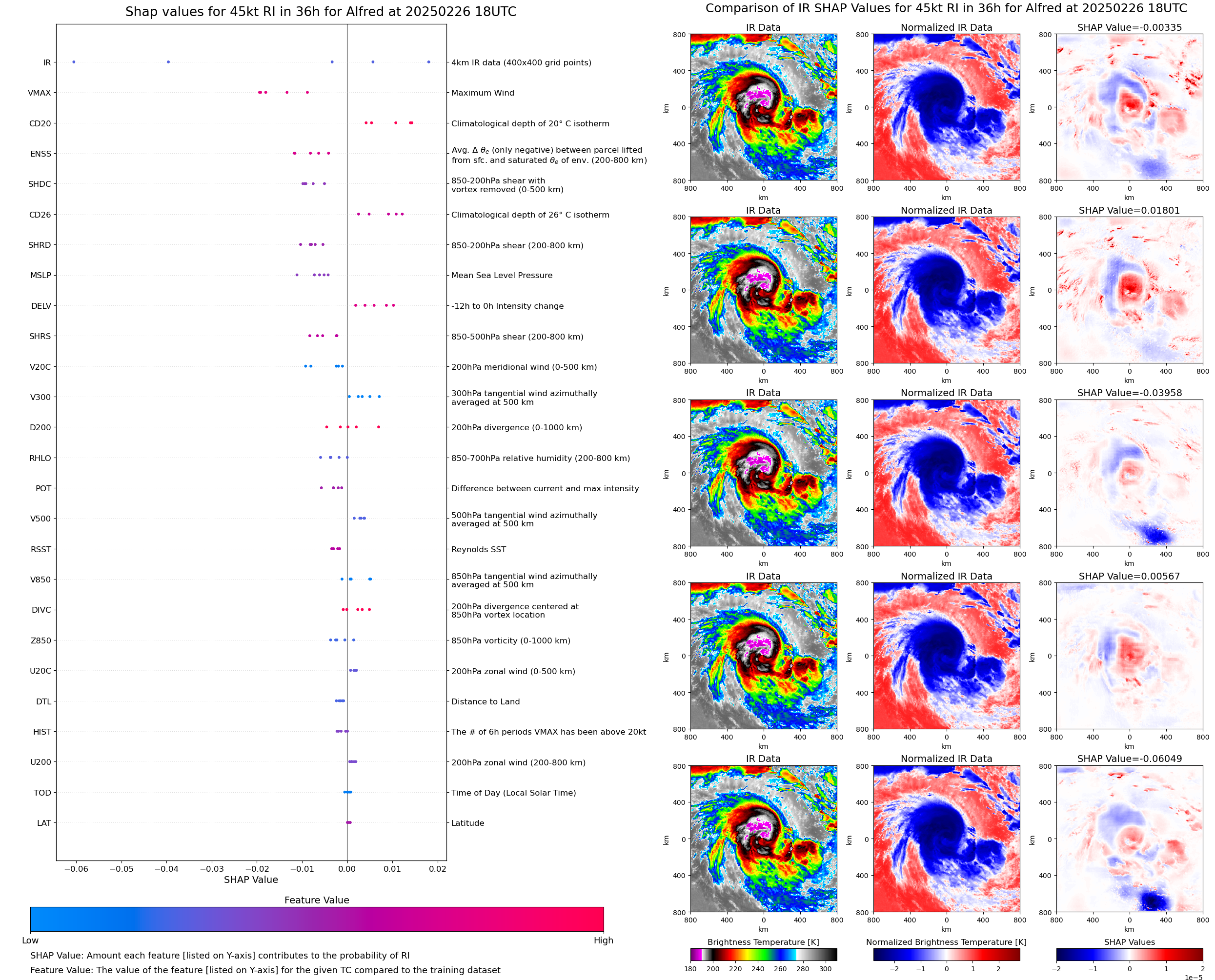Select the SHAP map titled SHAP Value=0.01801
The image size is (1215, 980).
click(1129, 290)
